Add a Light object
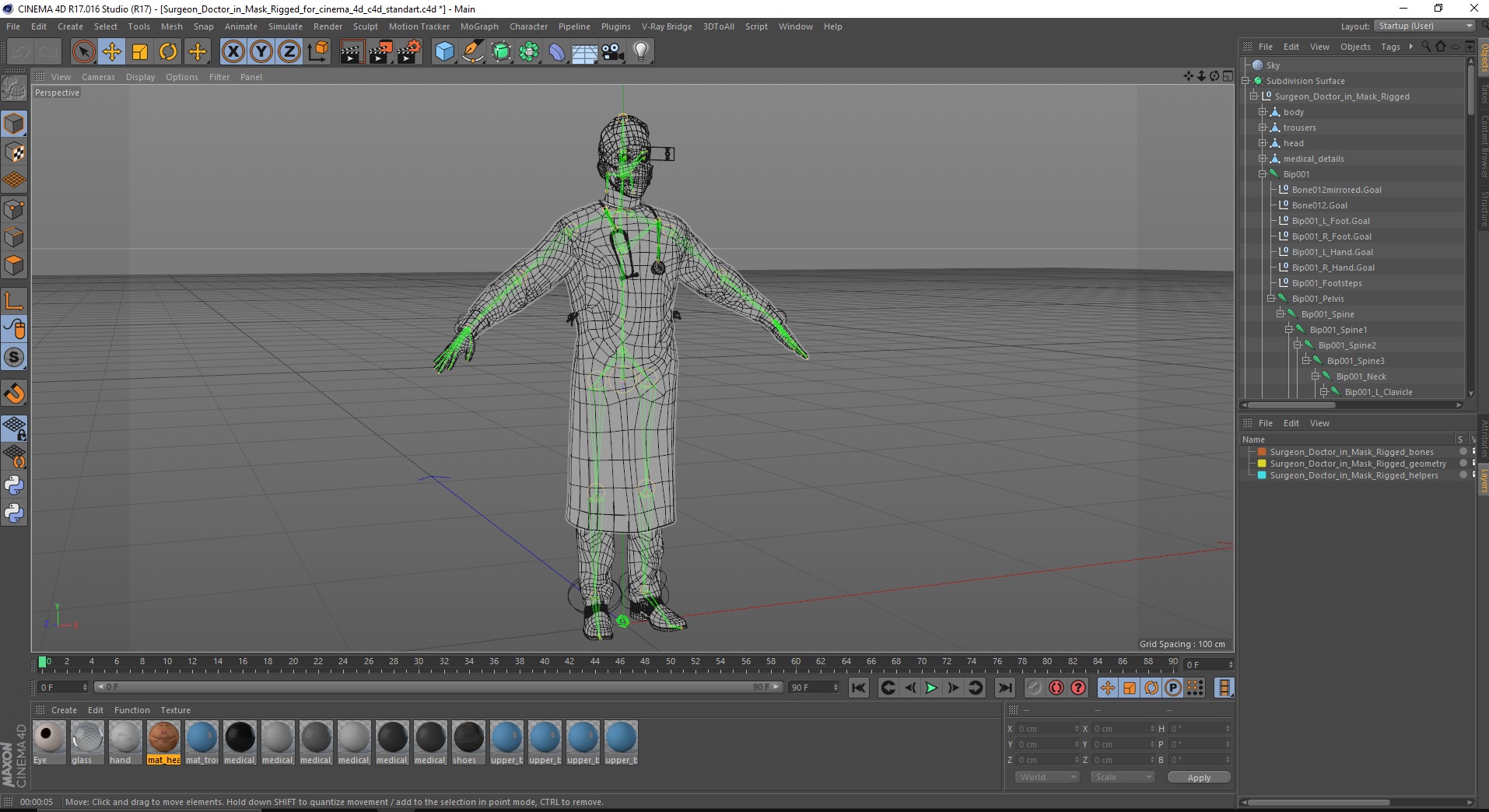This screenshot has width=1489, height=812. [640, 52]
